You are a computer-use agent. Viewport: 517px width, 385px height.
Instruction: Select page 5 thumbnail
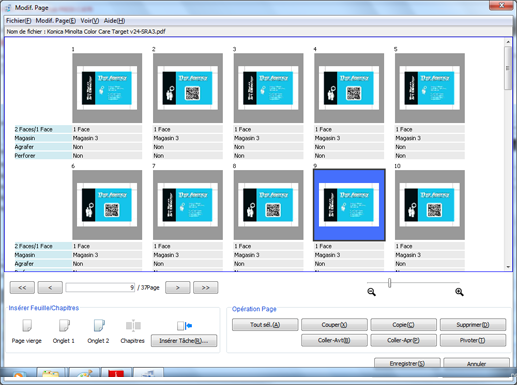pyautogui.click(x=430, y=88)
